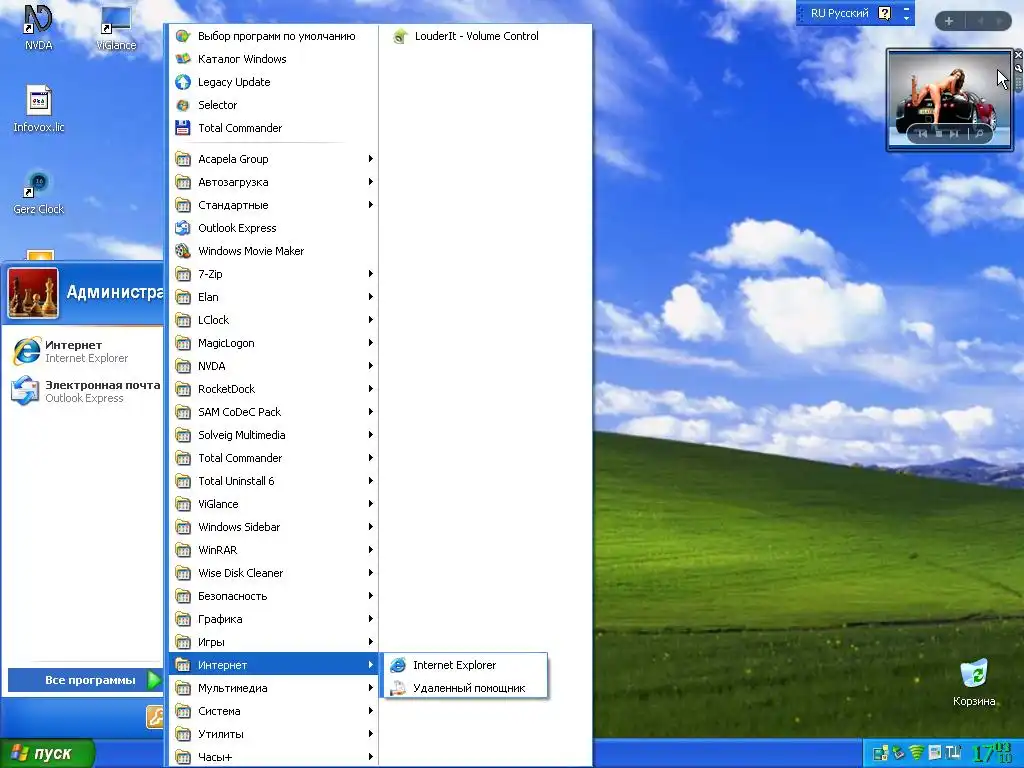
Task: Expand the RocketDock submenu arrow
Action: point(370,389)
